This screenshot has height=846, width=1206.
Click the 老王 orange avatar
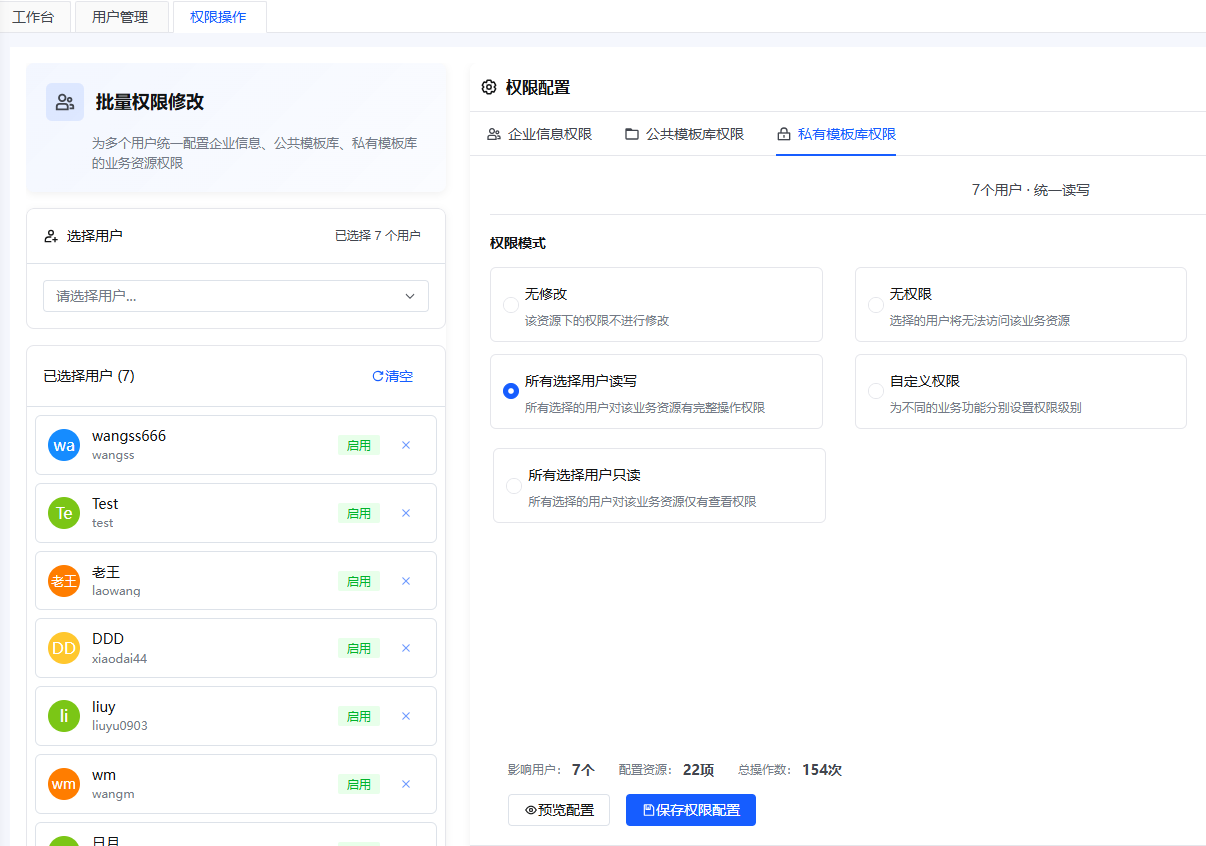pyautogui.click(x=63, y=580)
